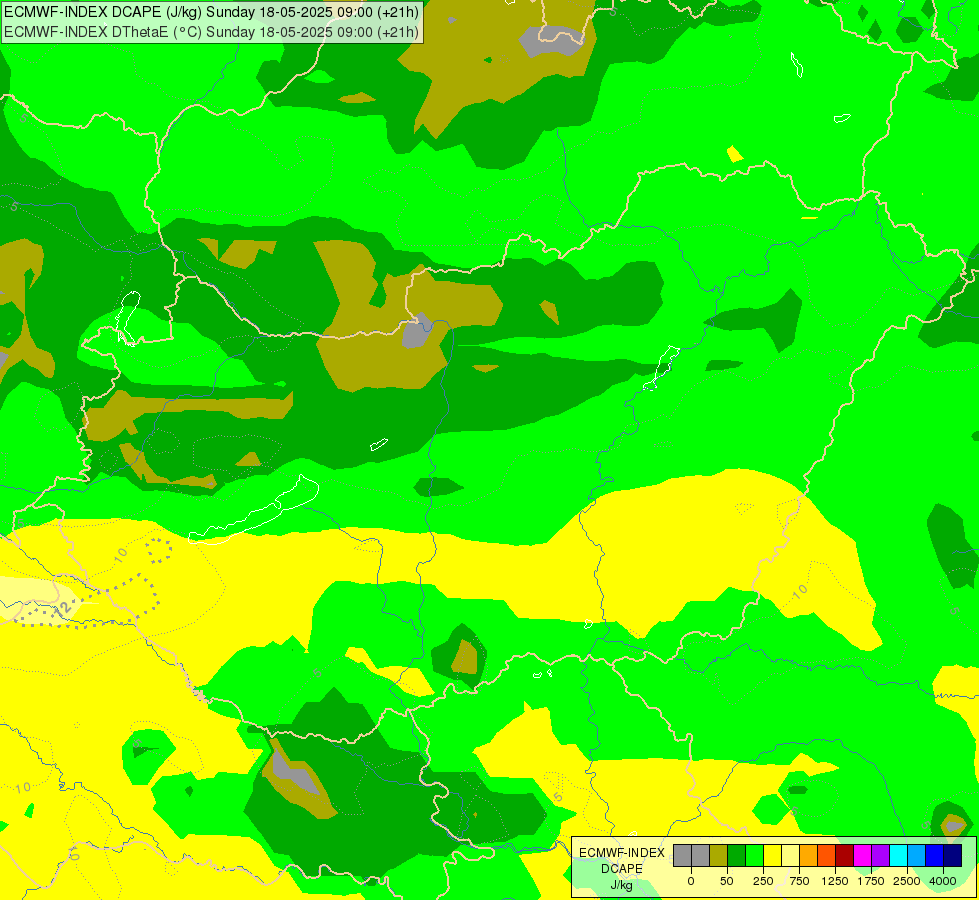The image size is (979, 900).
Task: Click the legend 'J/kg' unit label
Action: (621, 886)
